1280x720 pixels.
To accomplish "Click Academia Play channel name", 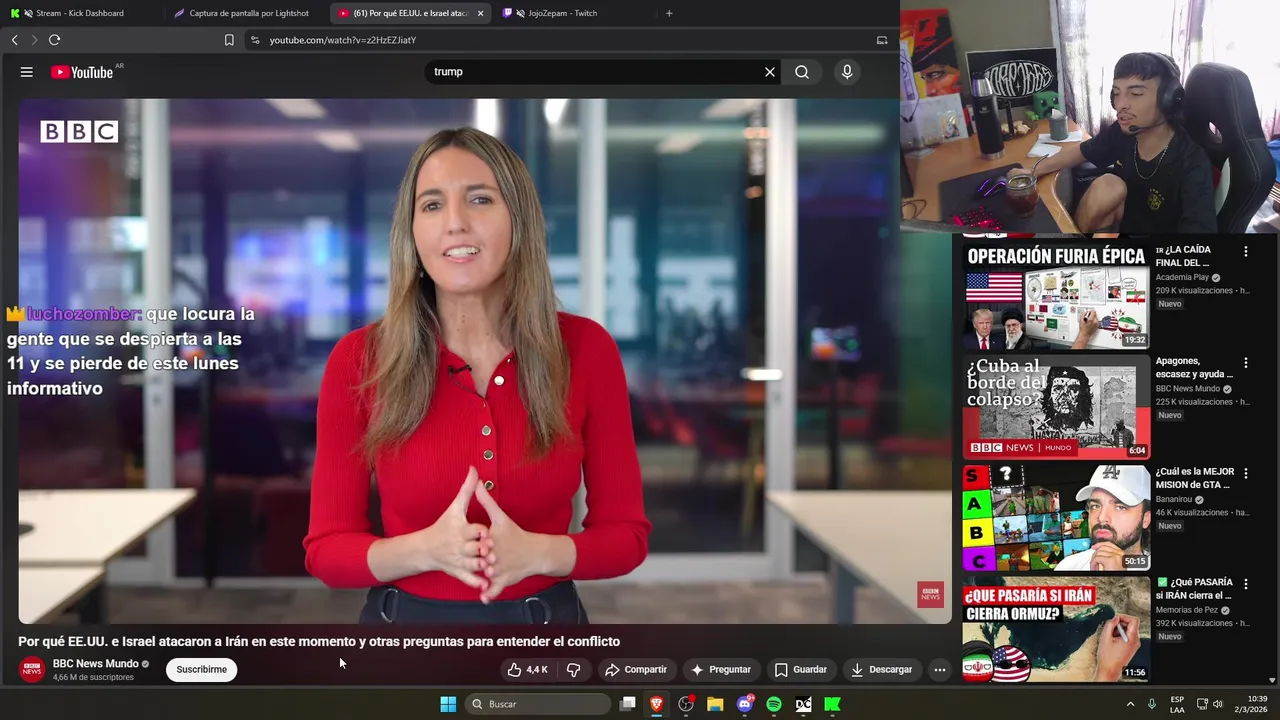I will (1182, 277).
